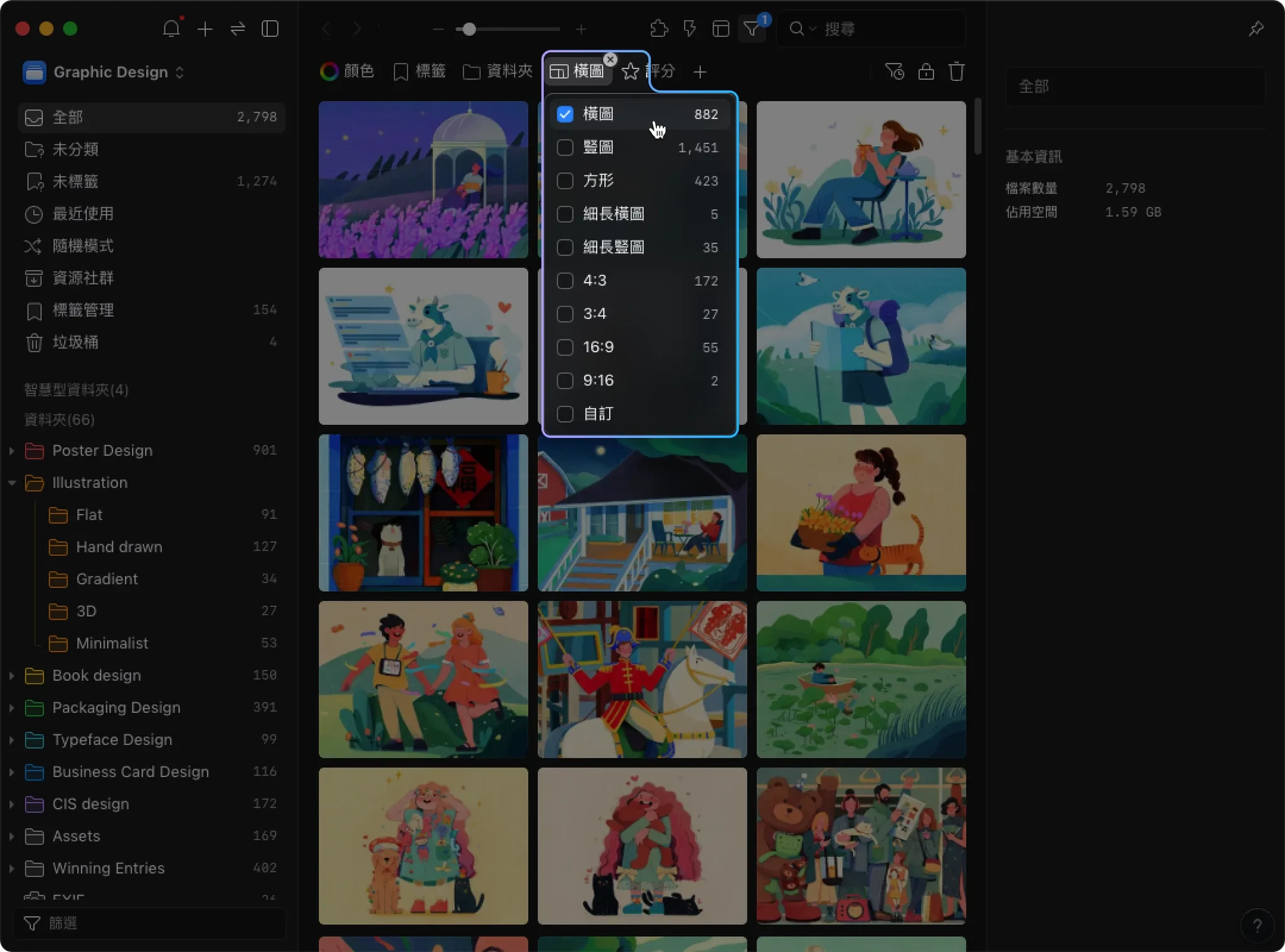Check the 方形 checkbox

[565, 181]
